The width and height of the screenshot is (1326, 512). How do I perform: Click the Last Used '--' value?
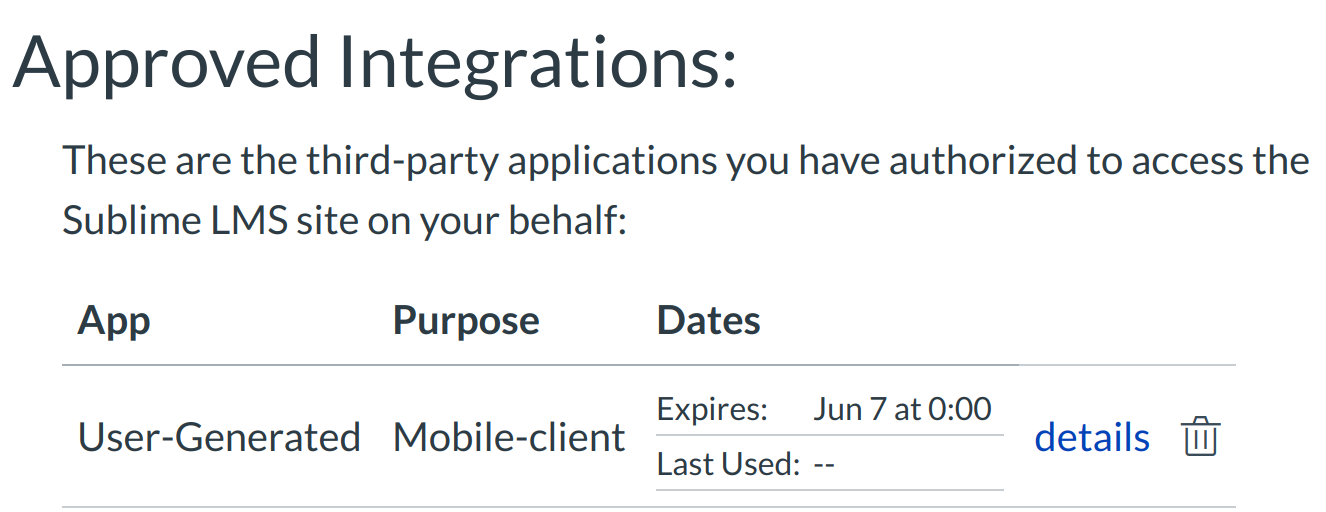(824, 464)
